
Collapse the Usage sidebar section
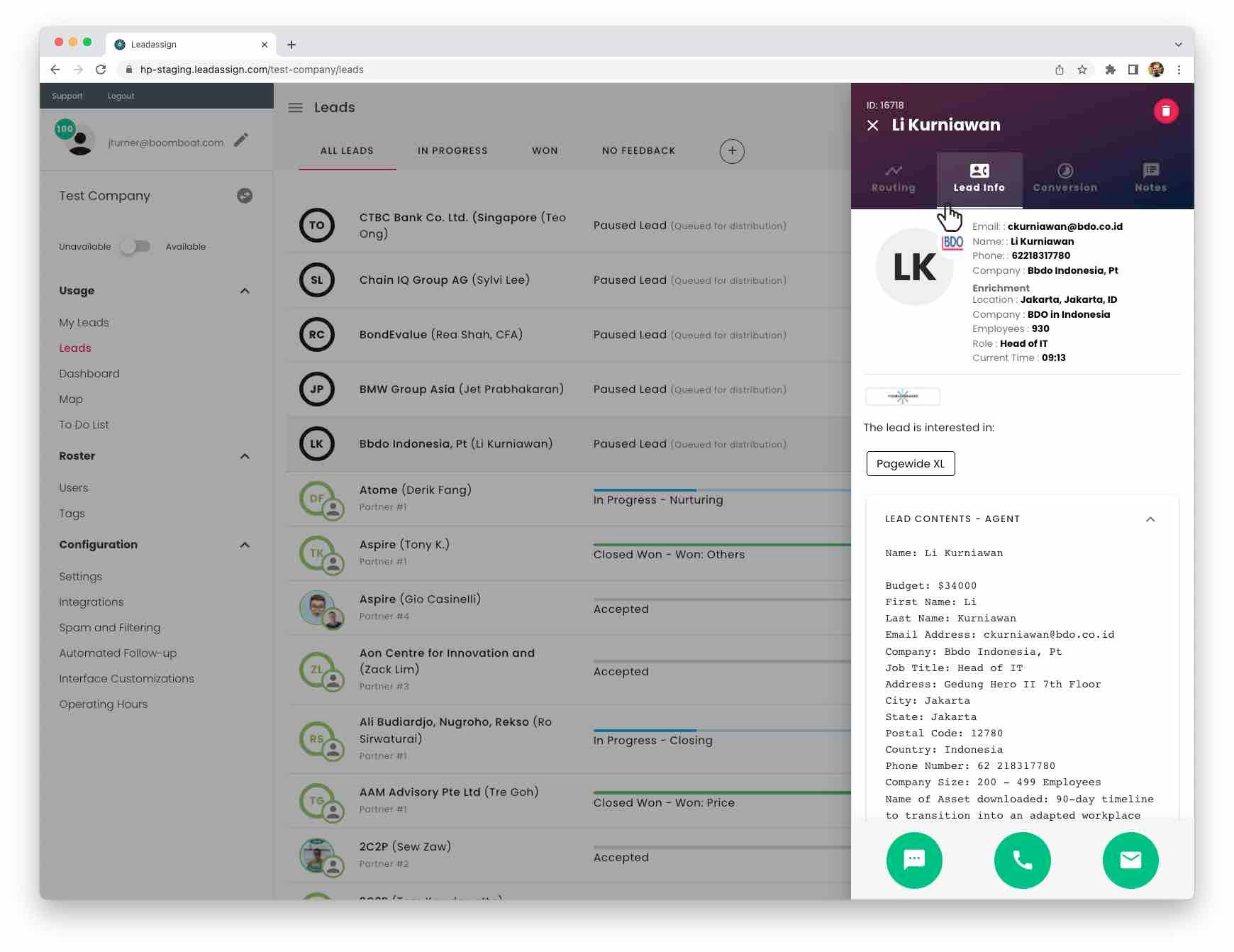pyautogui.click(x=245, y=290)
